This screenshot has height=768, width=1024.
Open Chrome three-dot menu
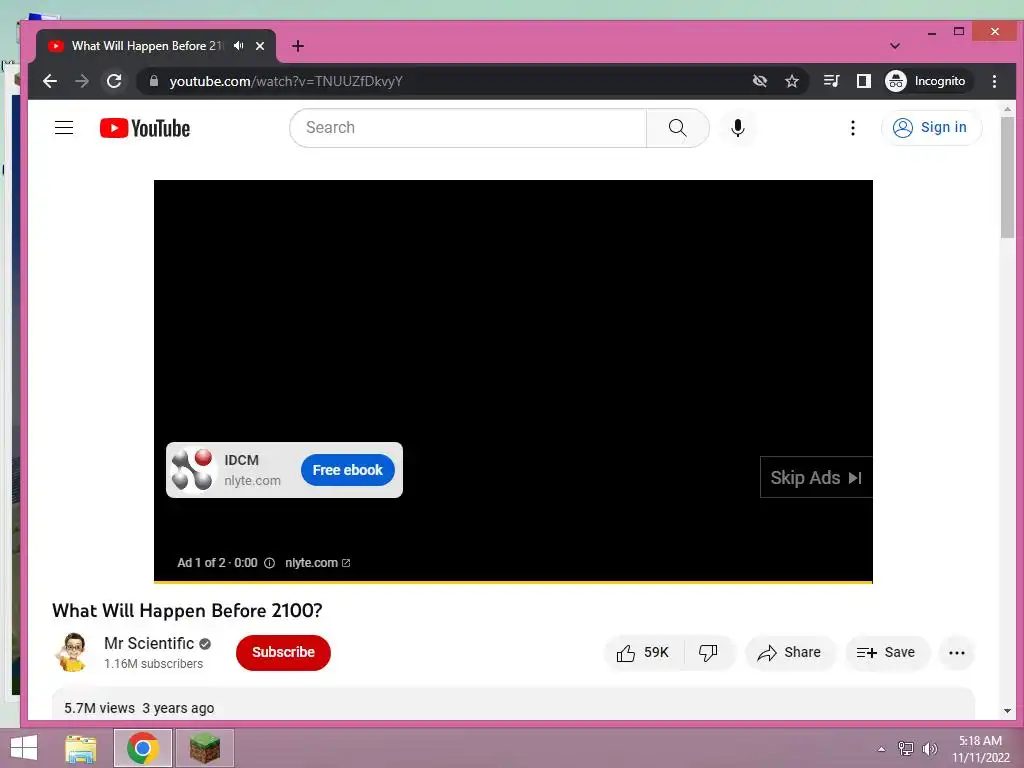(994, 81)
